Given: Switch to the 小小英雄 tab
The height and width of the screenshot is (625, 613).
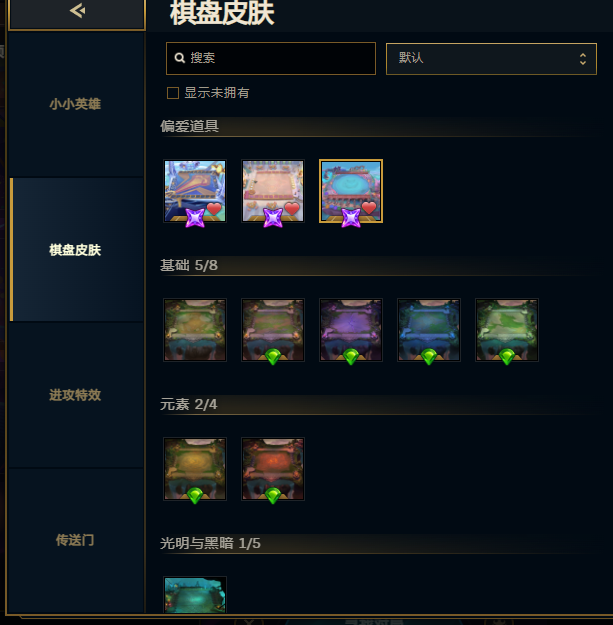Looking at the screenshot, I should tap(75, 104).
